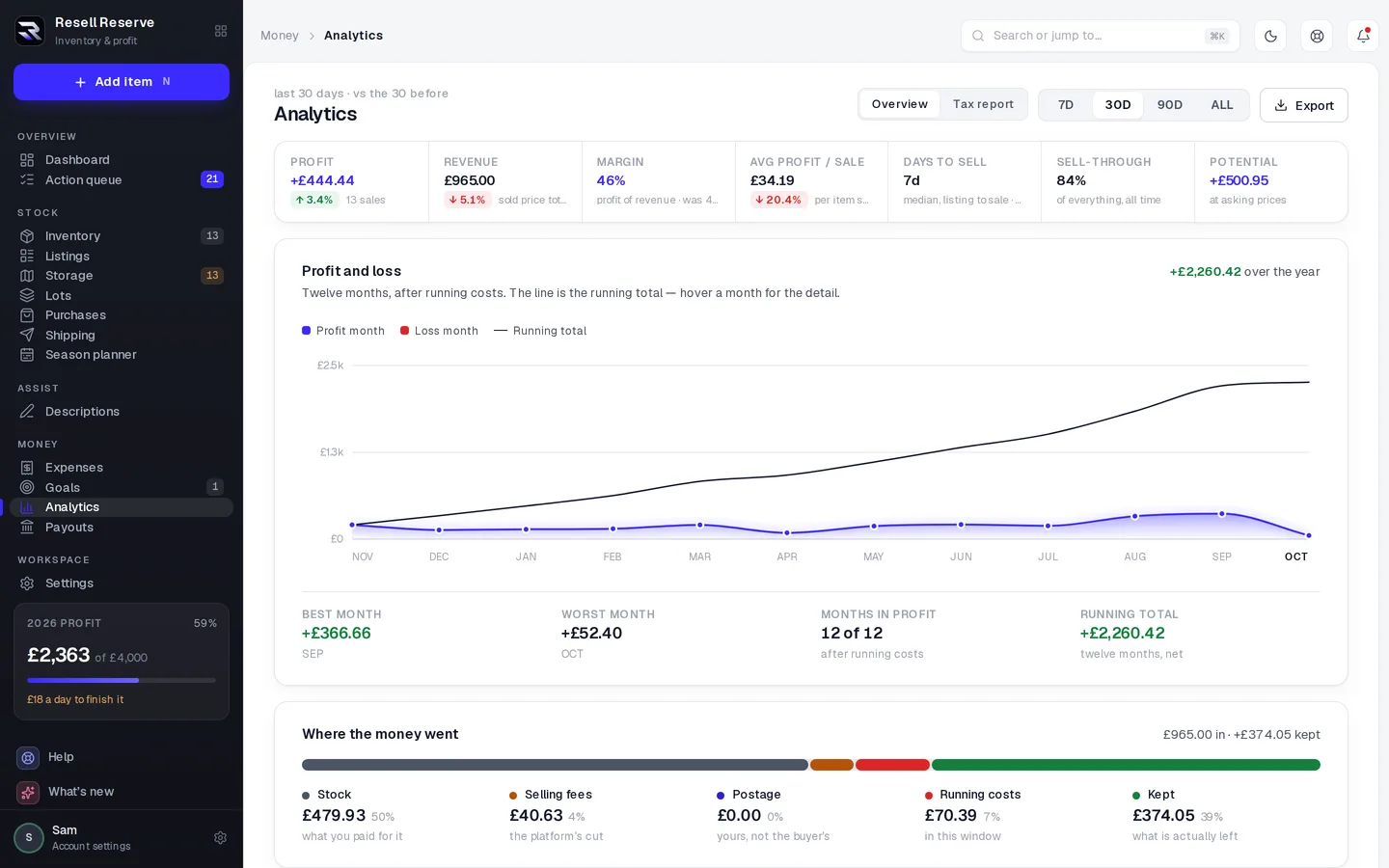Toggle the sidebar layout icon

(x=221, y=31)
